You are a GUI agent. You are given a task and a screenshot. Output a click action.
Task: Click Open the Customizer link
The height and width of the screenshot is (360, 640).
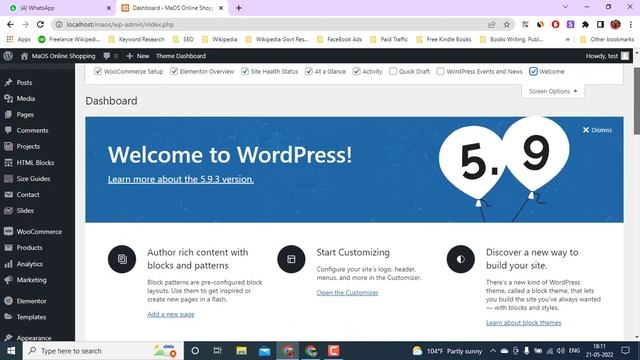[x=347, y=293]
